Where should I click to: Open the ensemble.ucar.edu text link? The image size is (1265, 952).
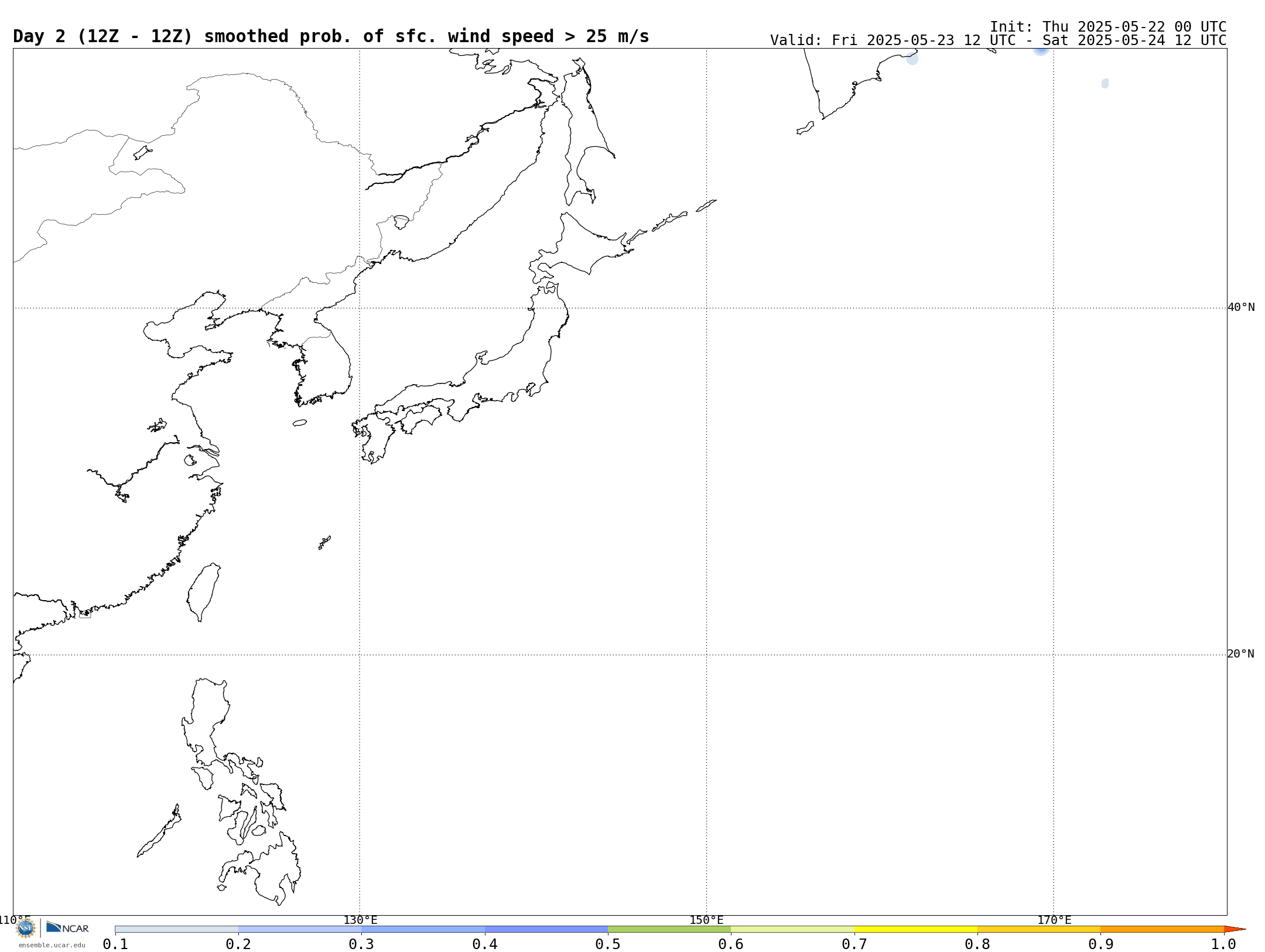[x=52, y=945]
